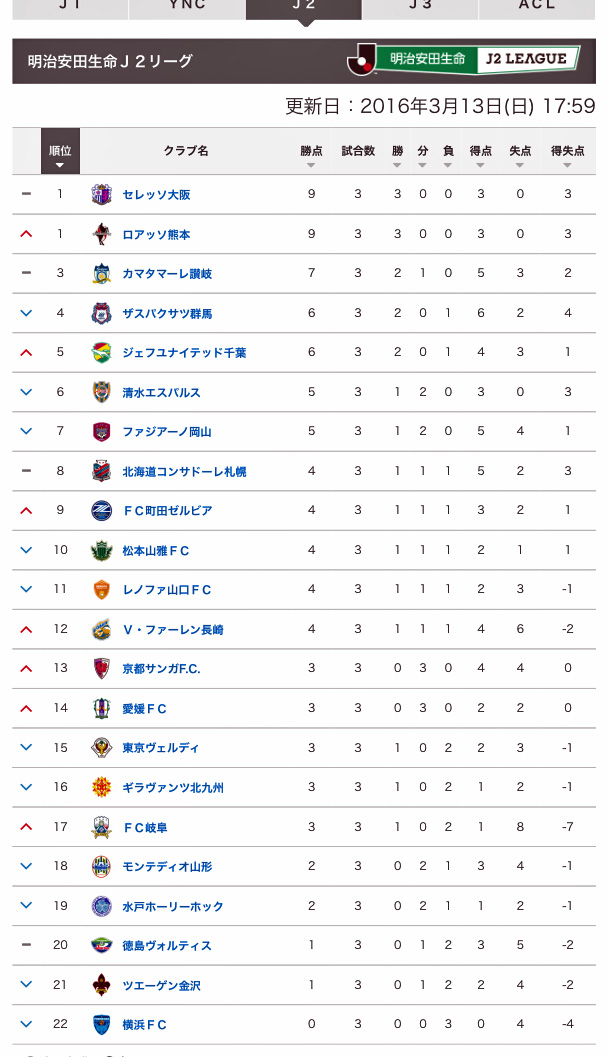The height and width of the screenshot is (1057, 609).
Task: Click the Roasso Kumamoto club crest icon
Action: (101, 234)
